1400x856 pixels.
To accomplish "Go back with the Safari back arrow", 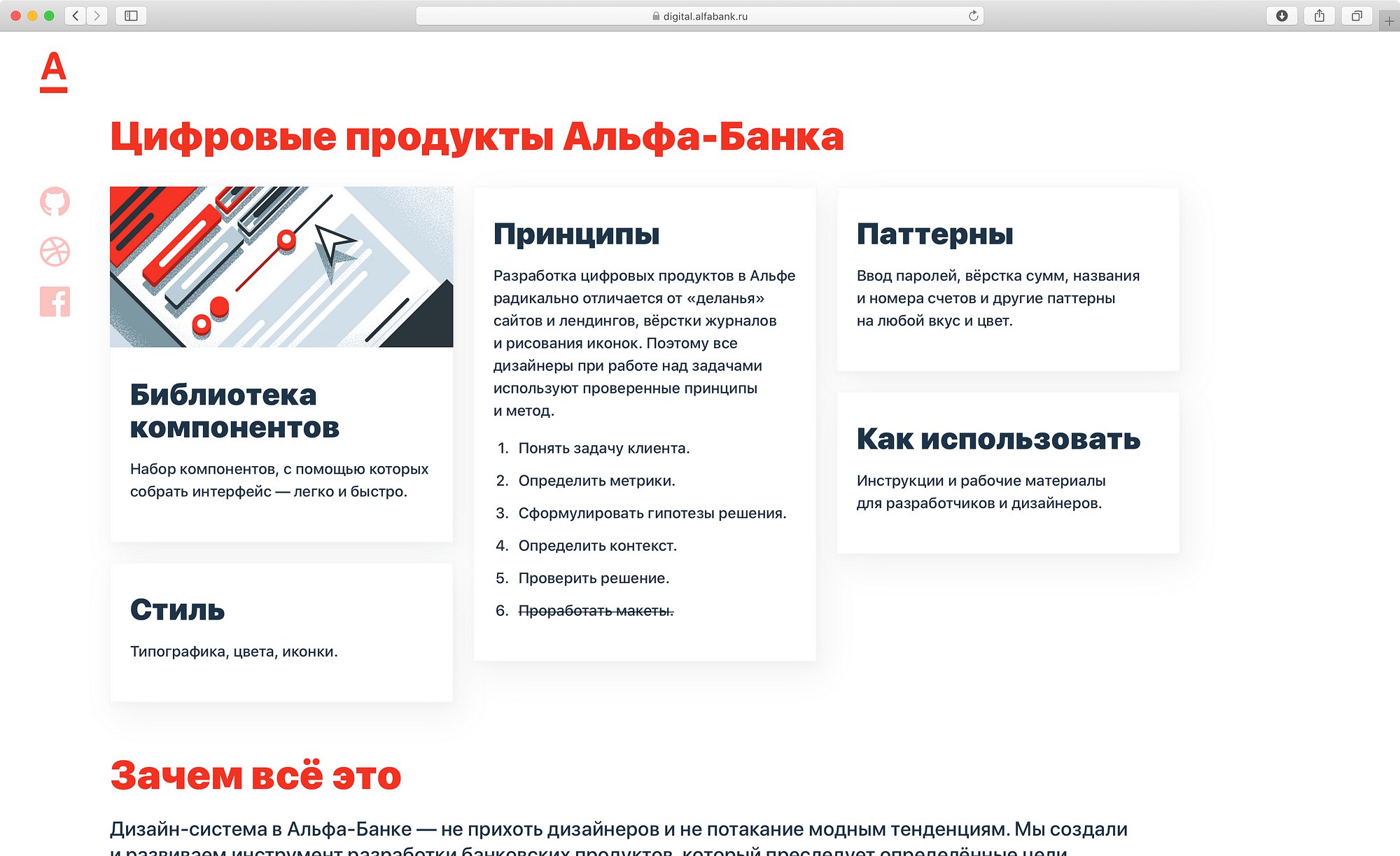I will [x=76, y=15].
